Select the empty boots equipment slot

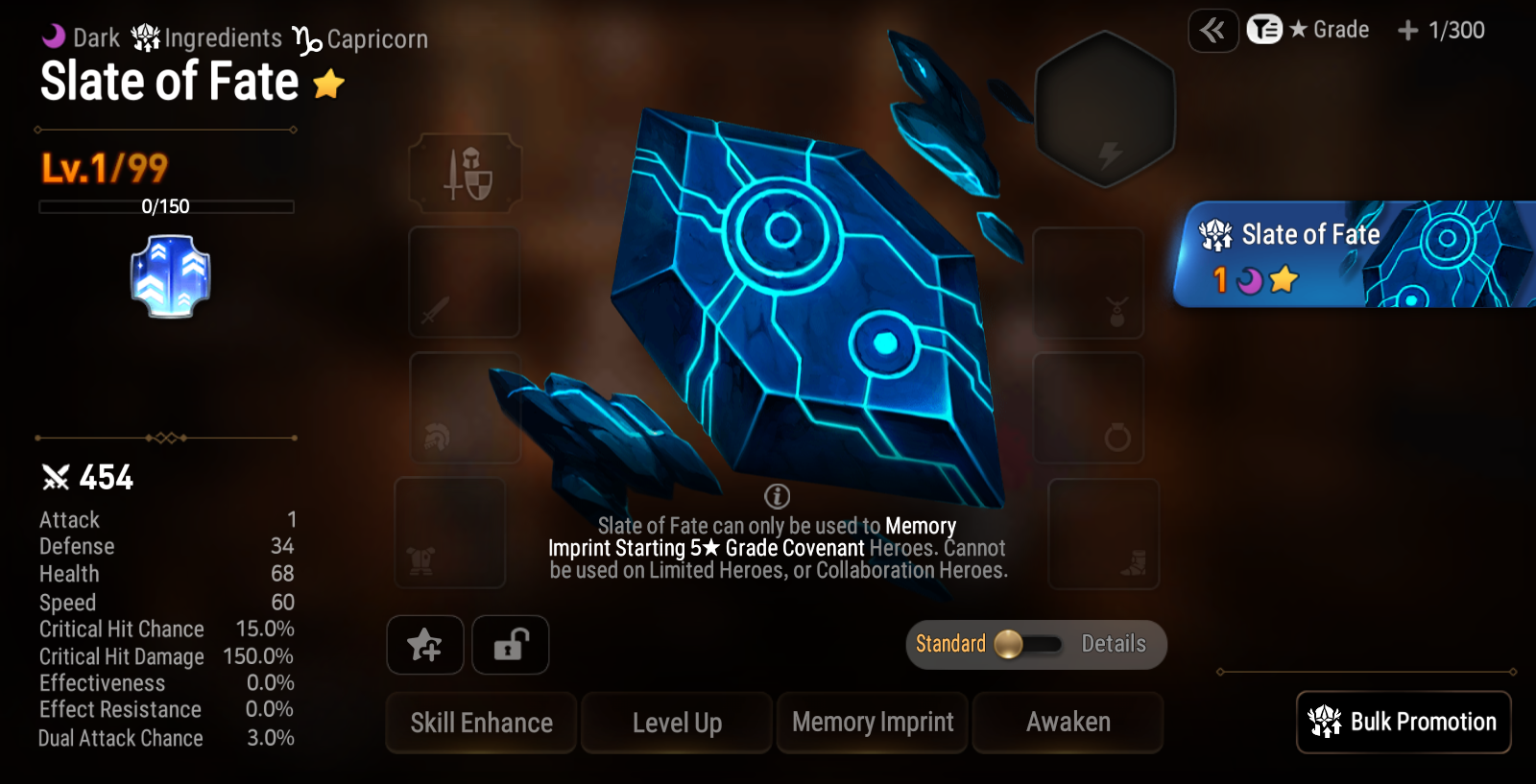coord(1104,534)
